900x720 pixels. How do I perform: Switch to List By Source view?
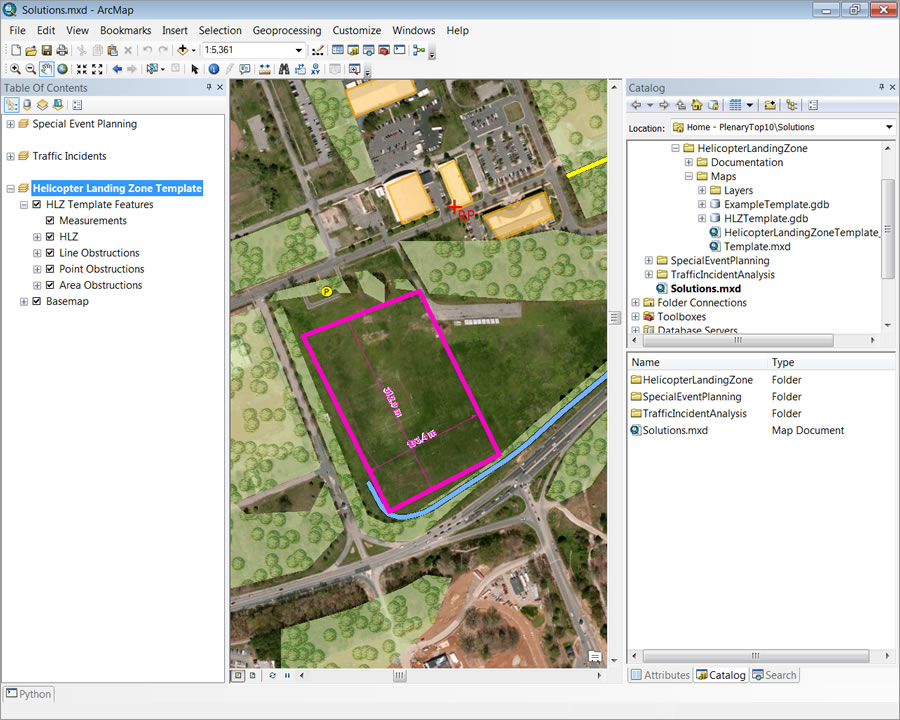(x=27, y=105)
